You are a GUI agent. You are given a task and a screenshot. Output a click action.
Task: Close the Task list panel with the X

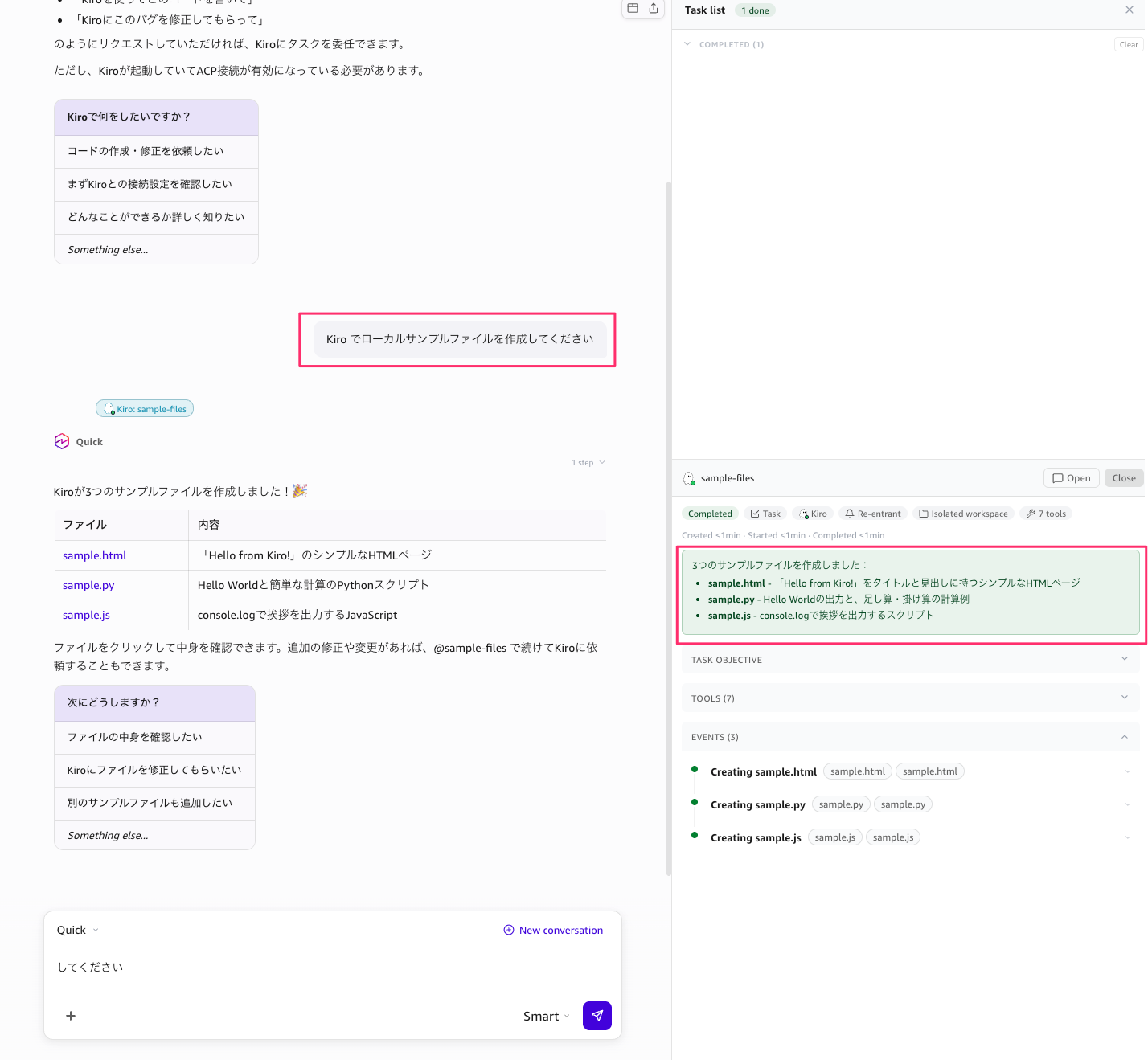pyautogui.click(x=1130, y=10)
